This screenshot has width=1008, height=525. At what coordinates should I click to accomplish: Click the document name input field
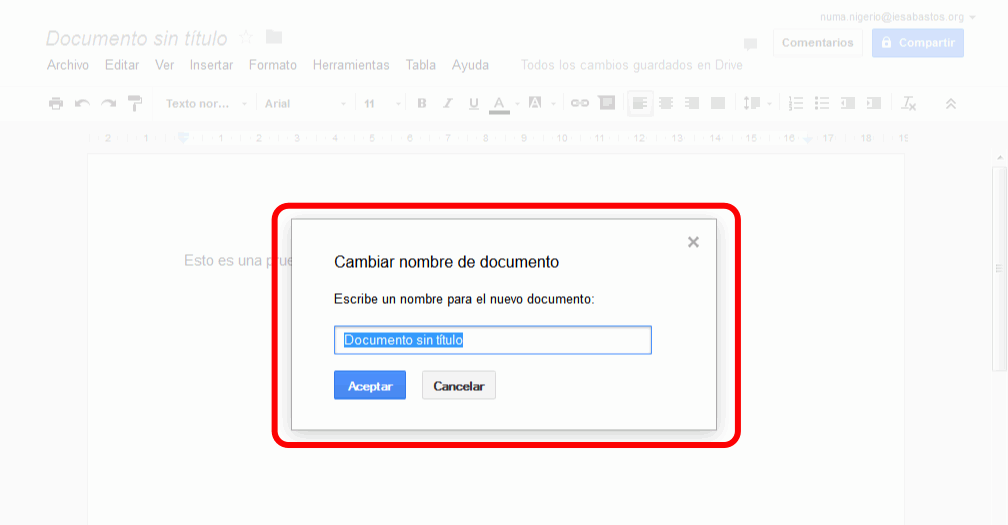[x=492, y=340]
